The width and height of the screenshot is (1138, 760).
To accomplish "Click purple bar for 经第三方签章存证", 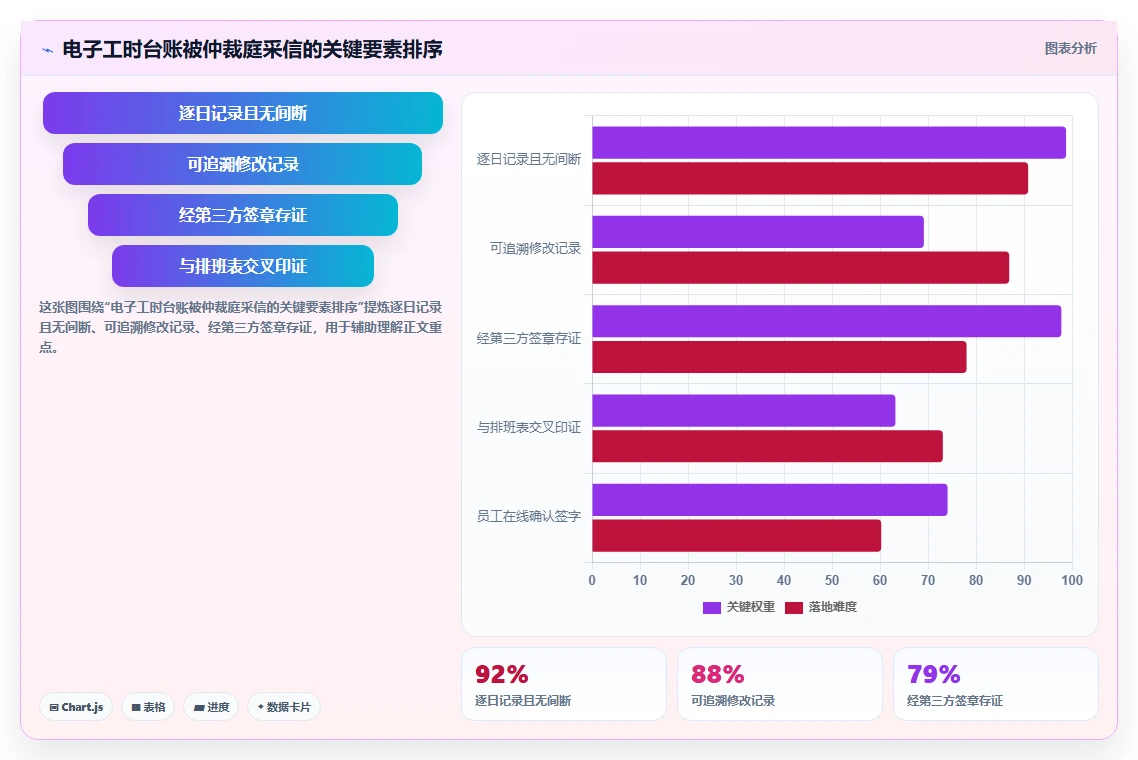I will [x=827, y=321].
